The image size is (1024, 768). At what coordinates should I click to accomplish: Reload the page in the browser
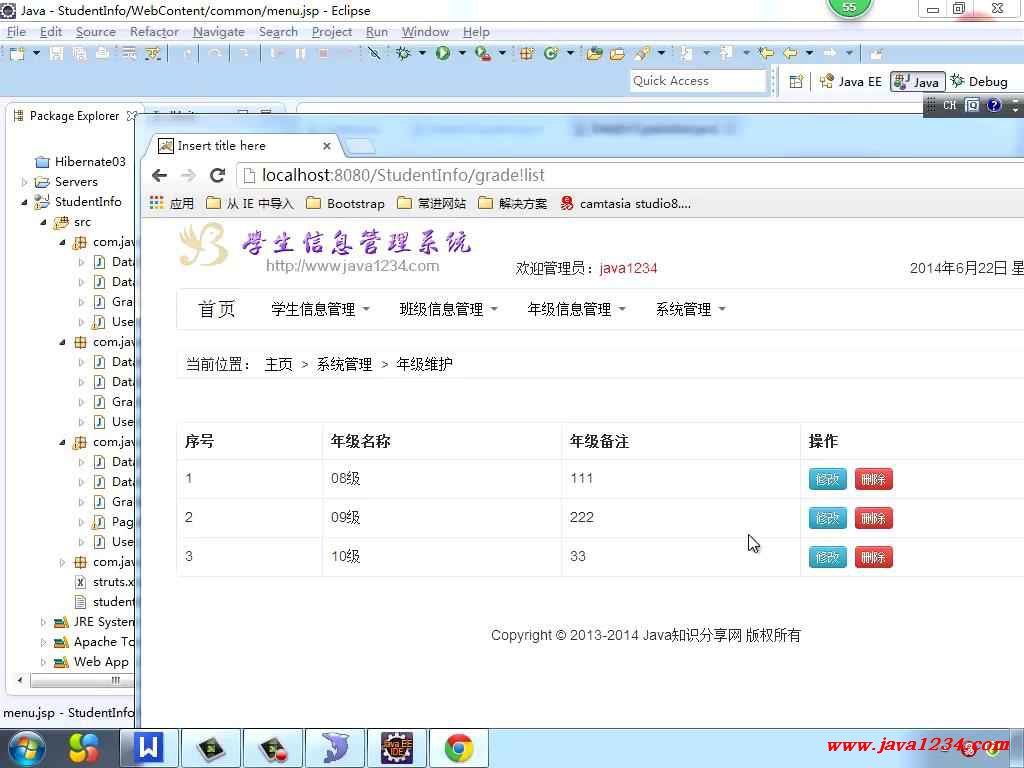point(217,176)
